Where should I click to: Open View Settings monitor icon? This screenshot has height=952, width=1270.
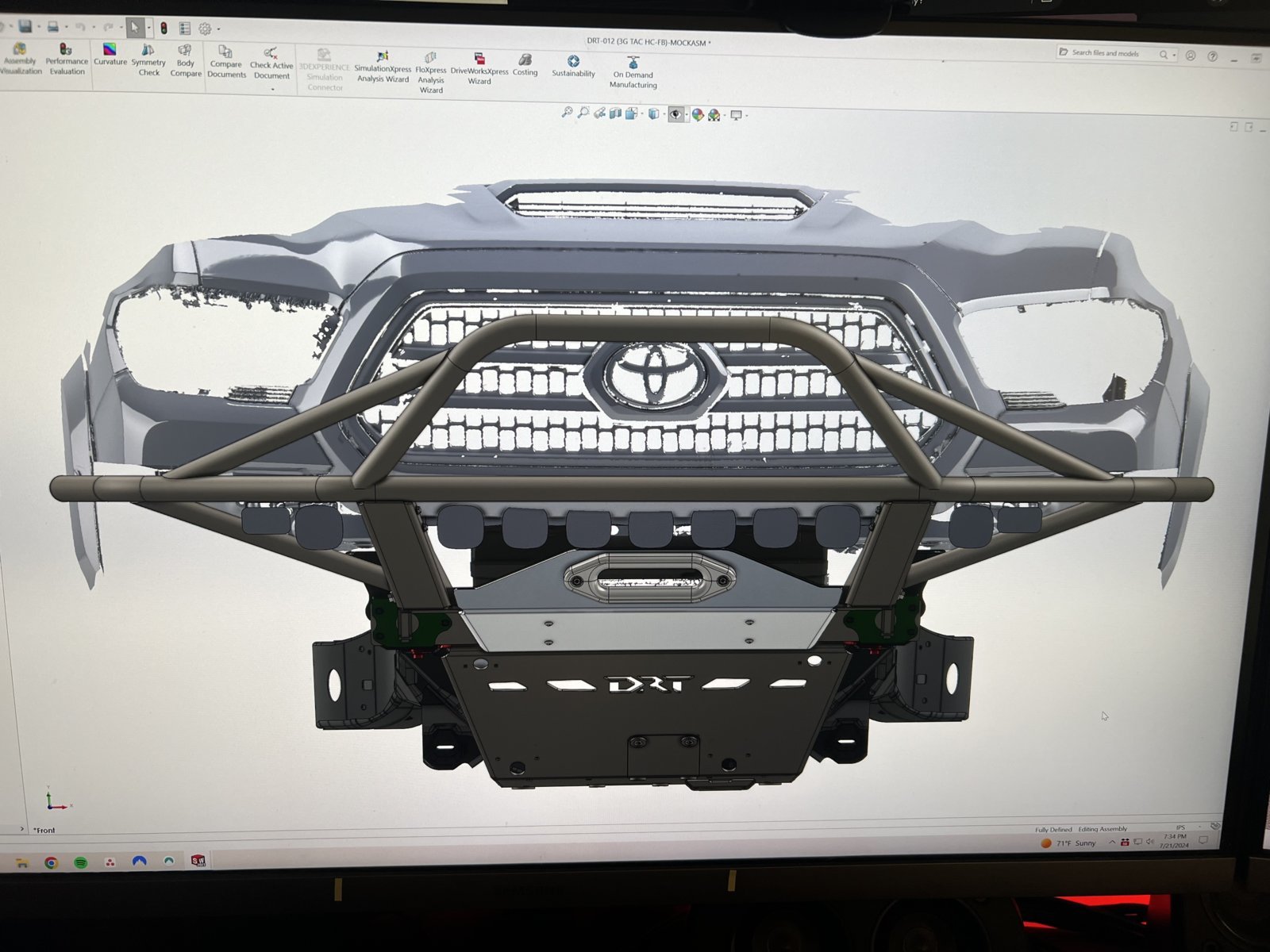click(x=736, y=116)
